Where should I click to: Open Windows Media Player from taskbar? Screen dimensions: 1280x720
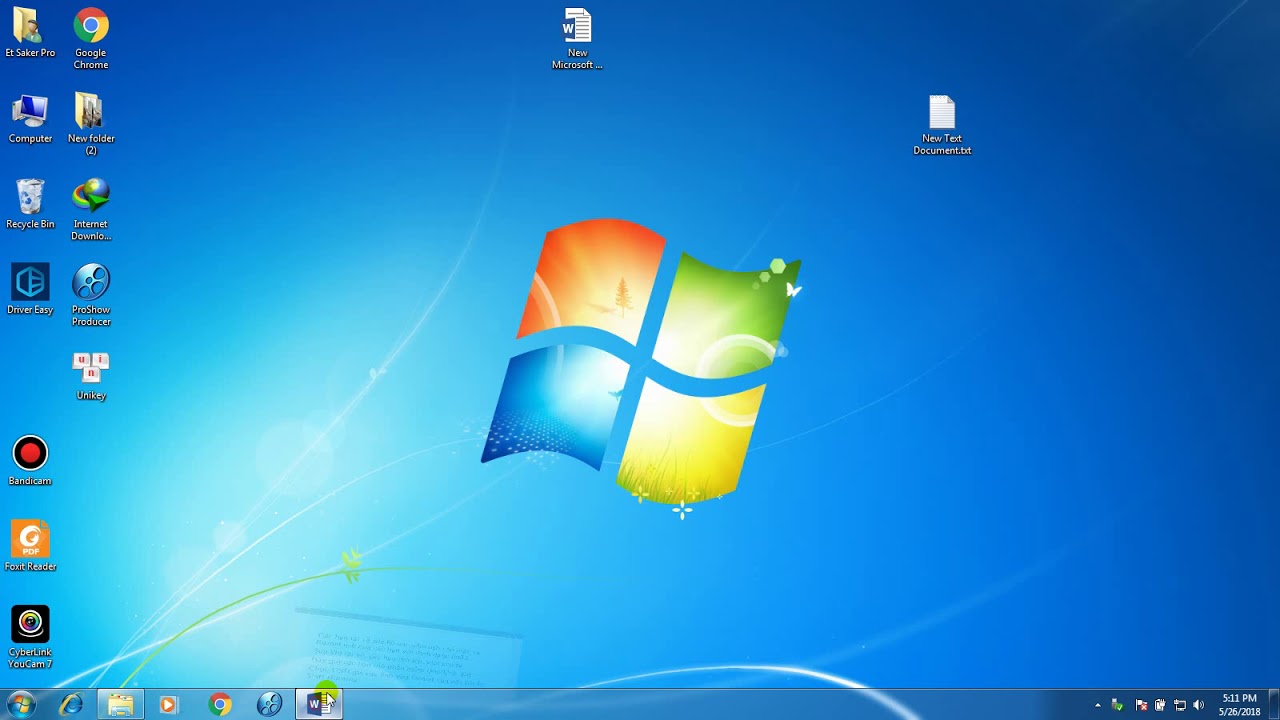click(x=168, y=705)
